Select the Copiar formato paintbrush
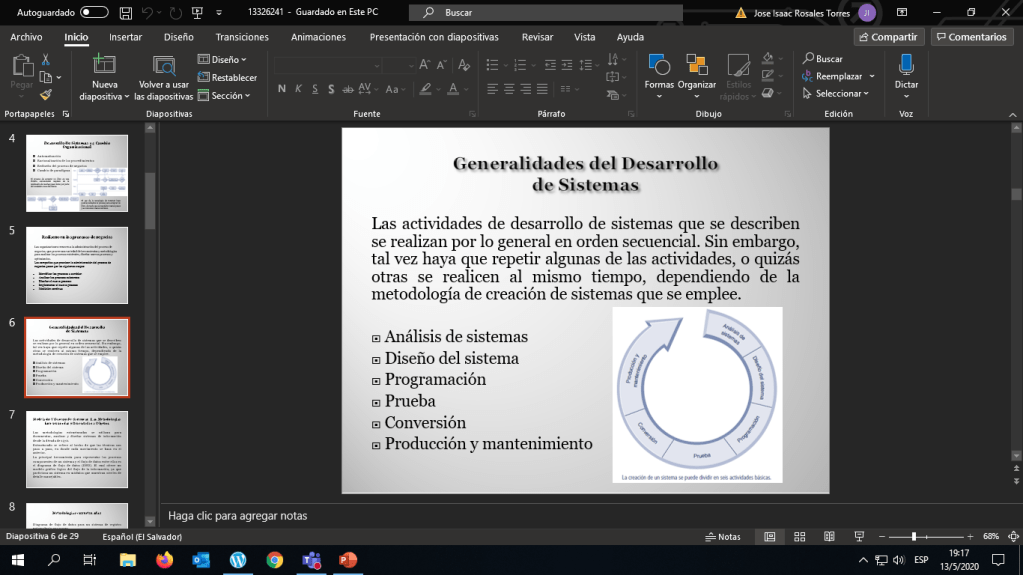Screen dimensions: 1023x575 click(46, 94)
